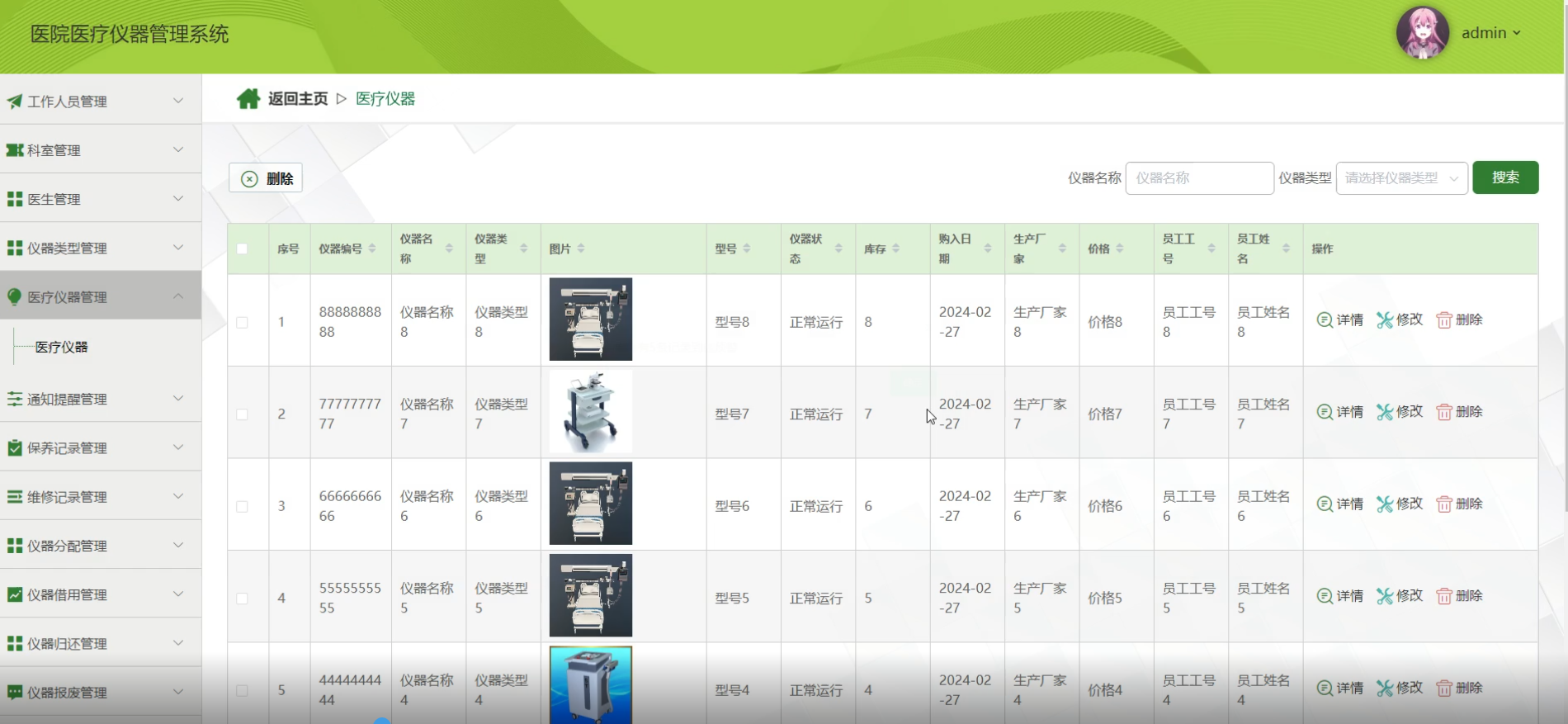
Task: Click the 通知提醒管理 sliders icon
Action: 15,399
